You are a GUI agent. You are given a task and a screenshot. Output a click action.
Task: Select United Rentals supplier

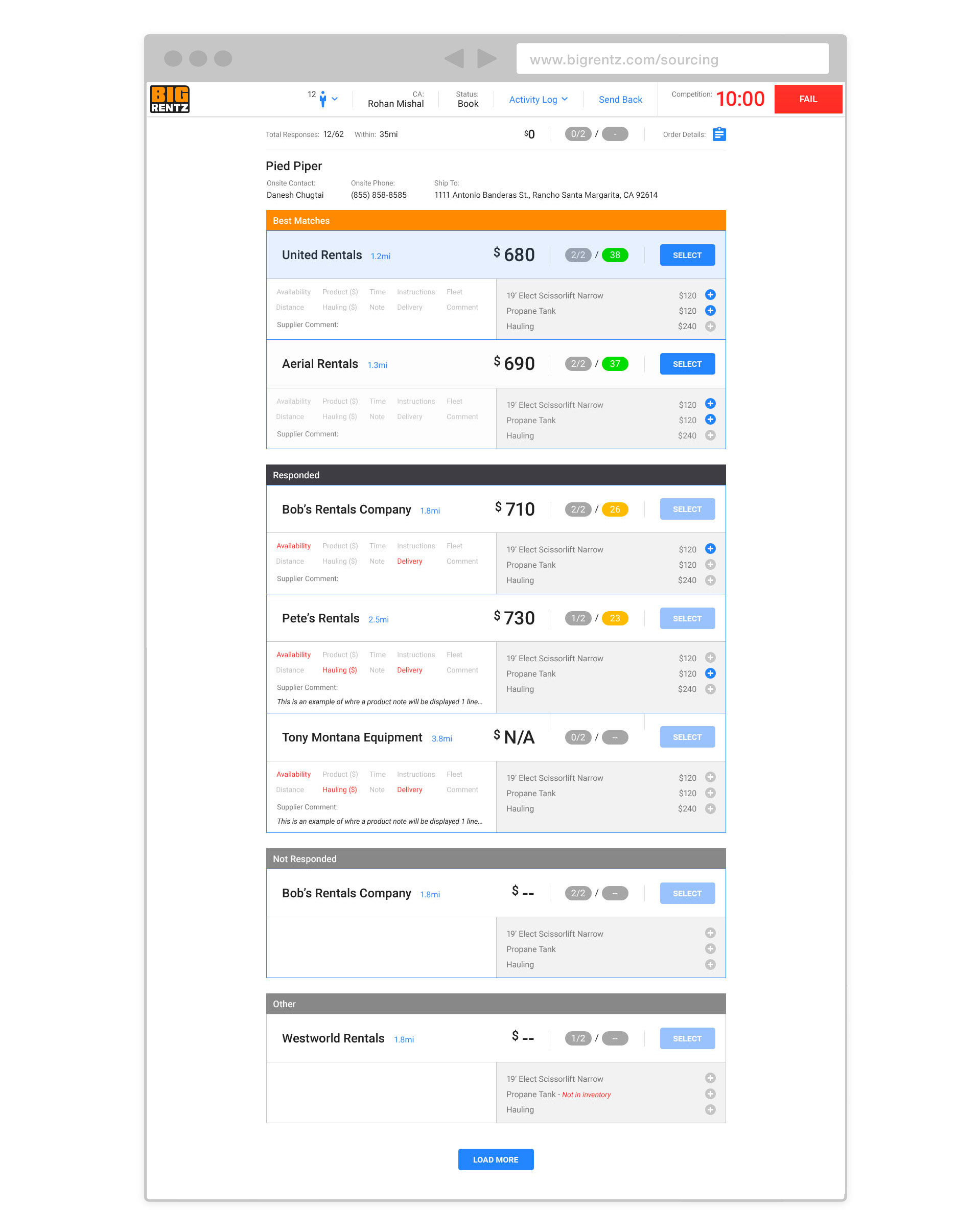tap(687, 255)
